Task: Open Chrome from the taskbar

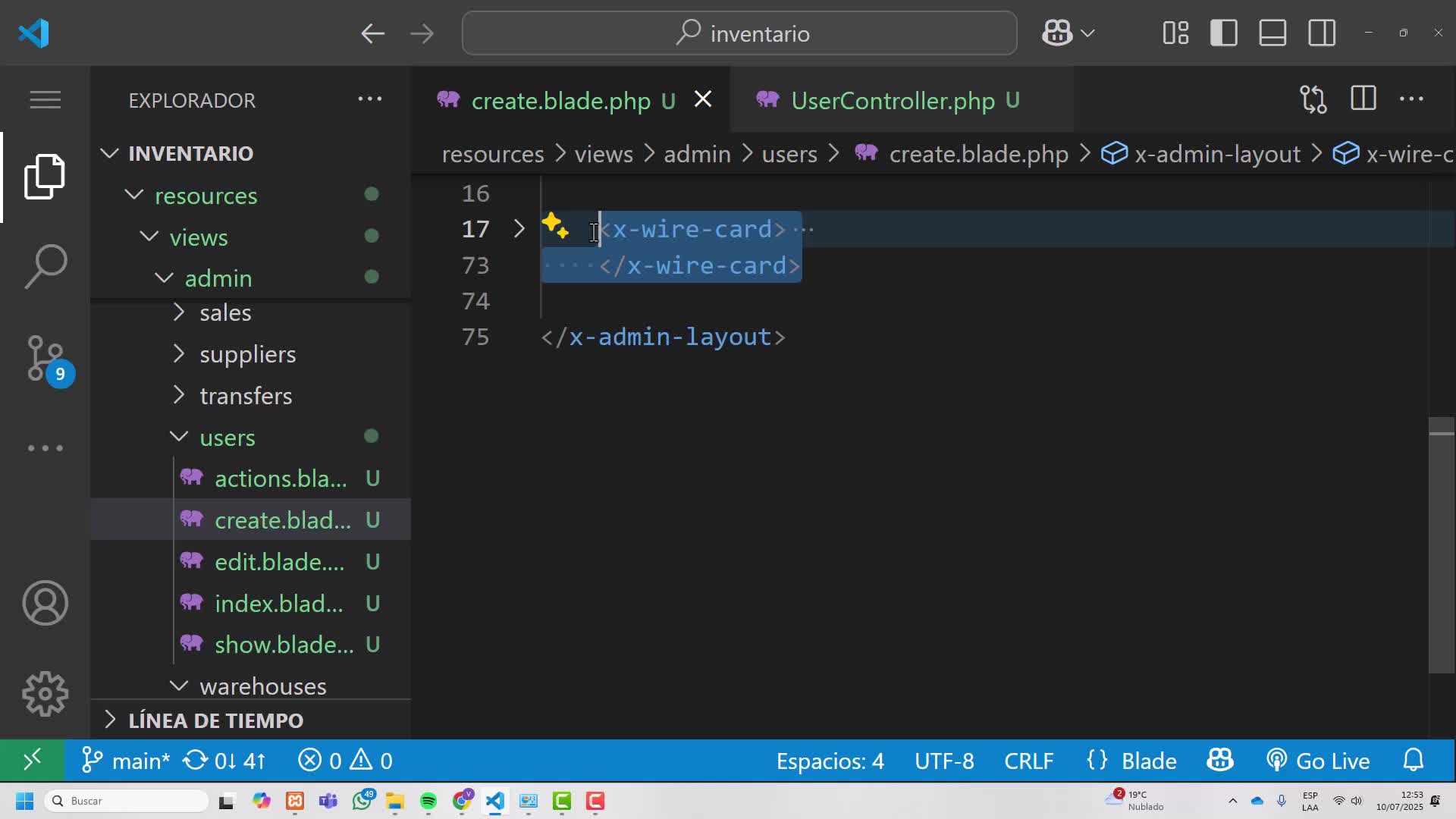Action: pos(463,800)
